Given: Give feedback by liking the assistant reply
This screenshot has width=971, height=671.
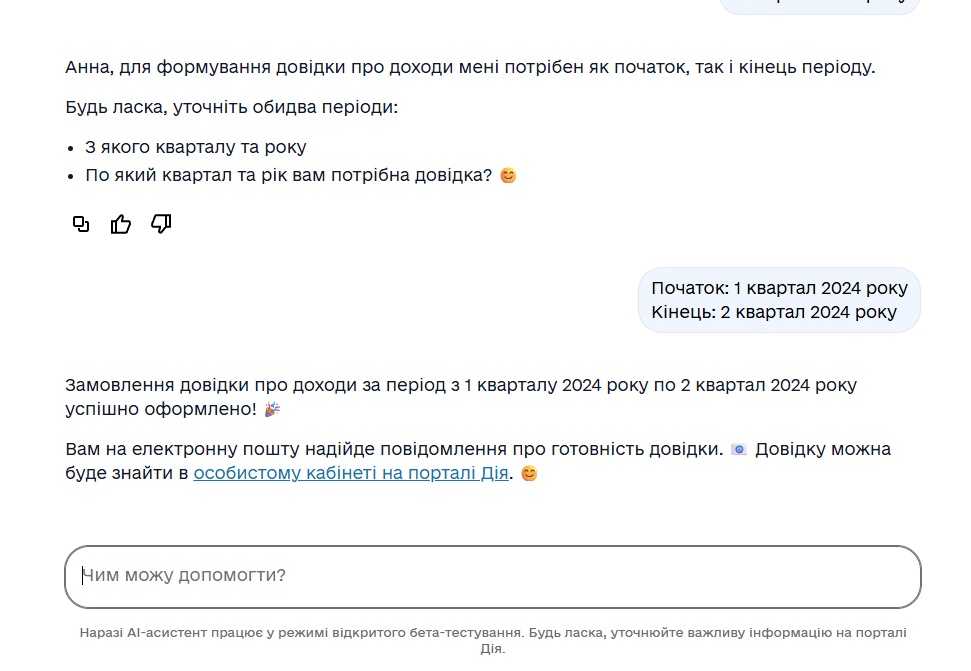Looking at the screenshot, I should [121, 224].
